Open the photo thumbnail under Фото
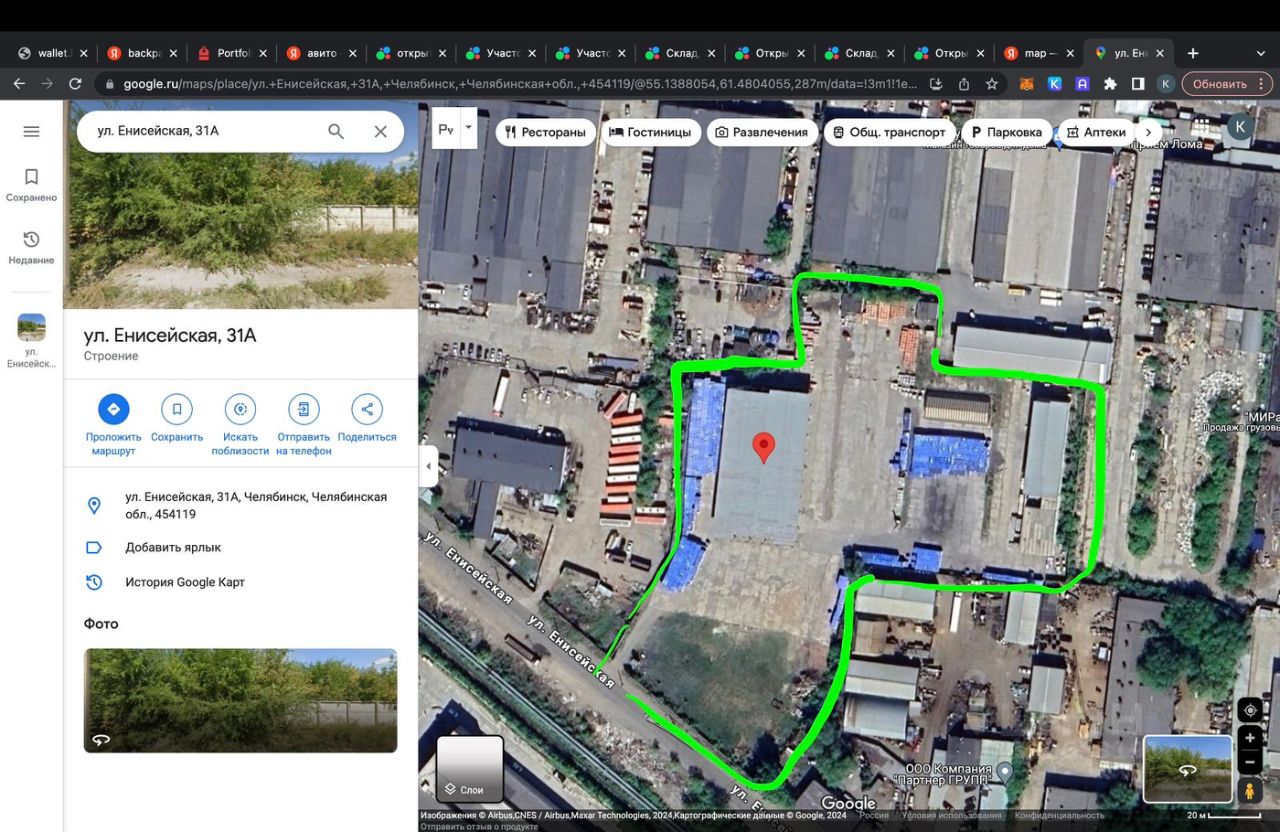 click(240, 700)
